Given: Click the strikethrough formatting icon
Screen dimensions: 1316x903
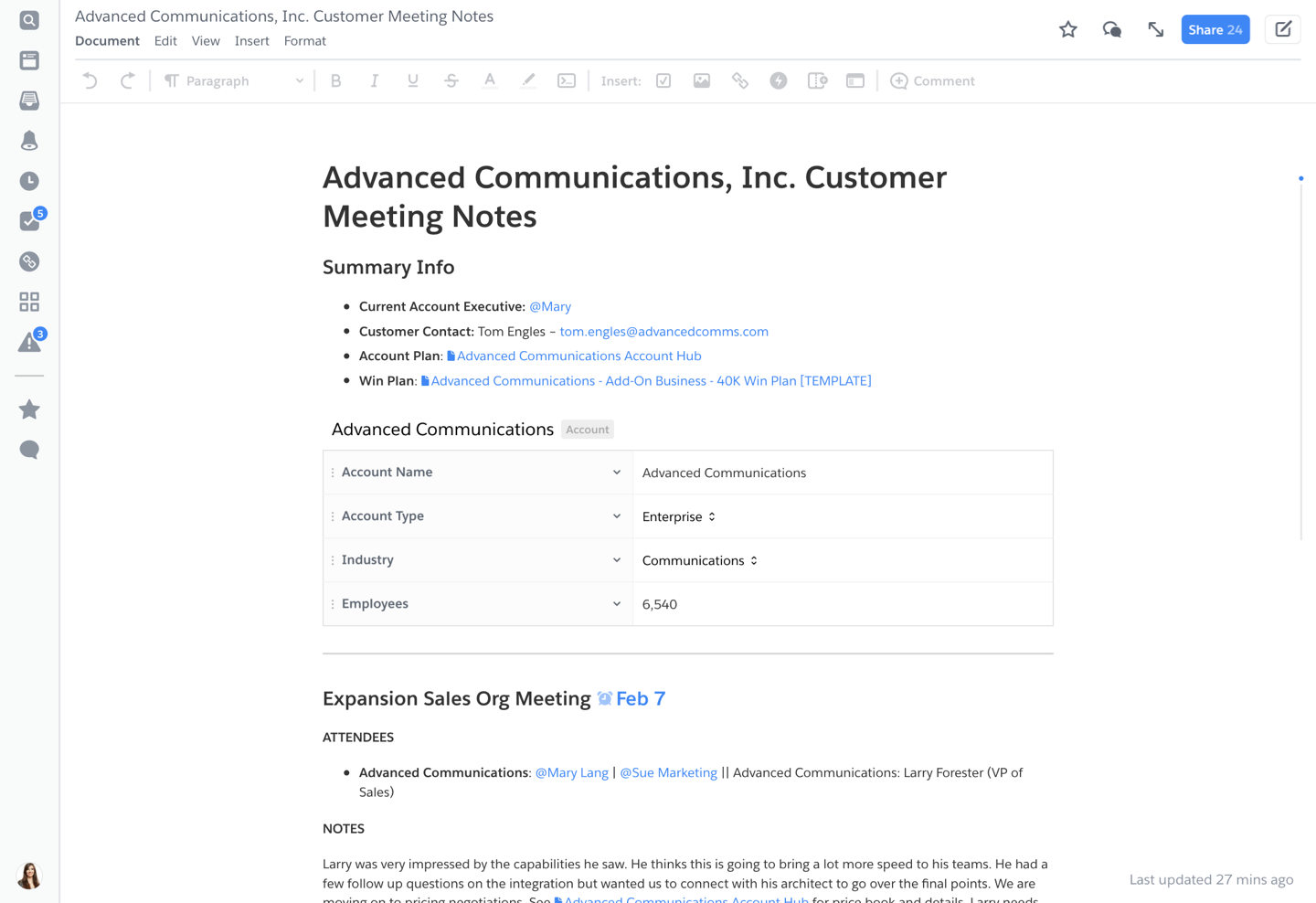Looking at the screenshot, I should pos(451,80).
